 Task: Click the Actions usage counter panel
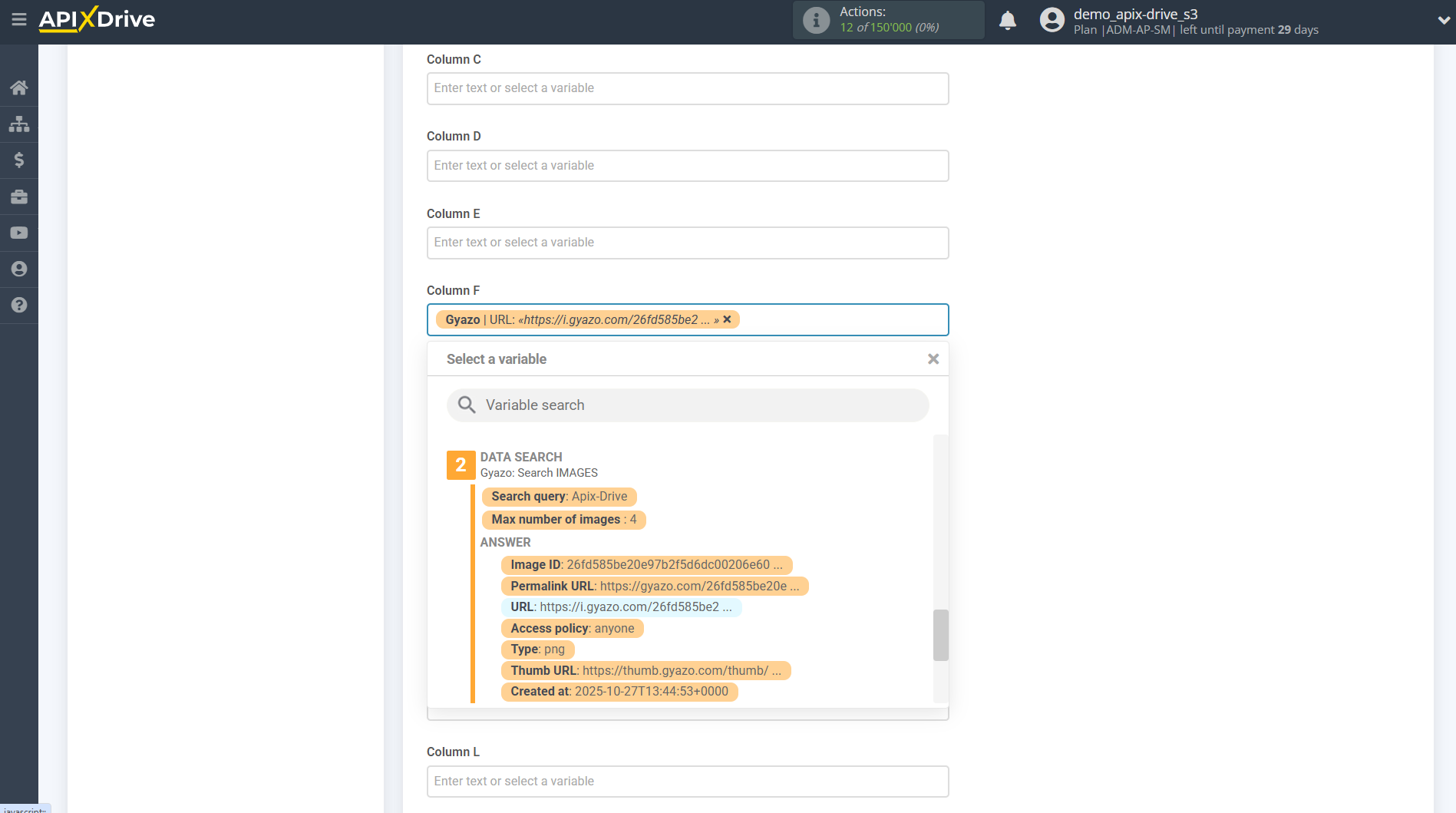888,20
